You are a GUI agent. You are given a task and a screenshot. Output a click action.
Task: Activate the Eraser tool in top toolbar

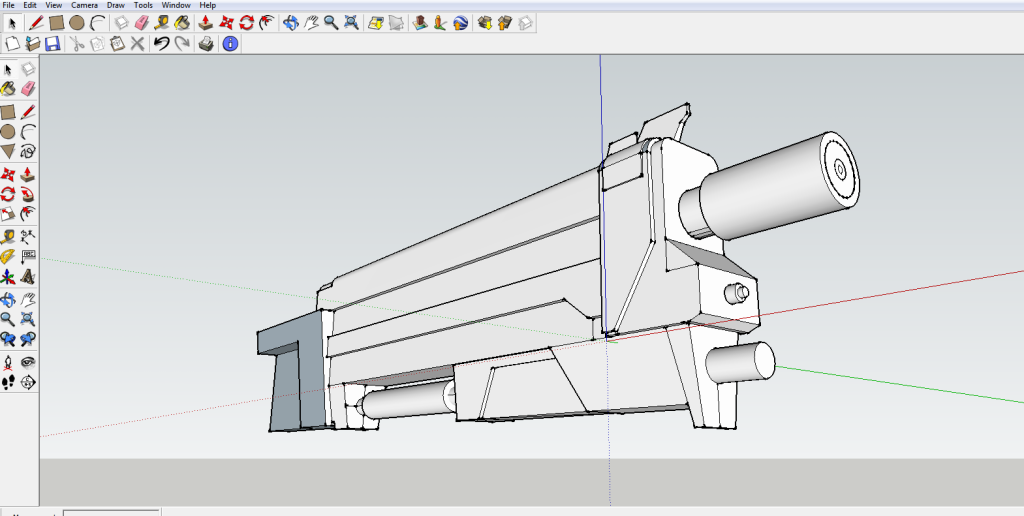141,22
